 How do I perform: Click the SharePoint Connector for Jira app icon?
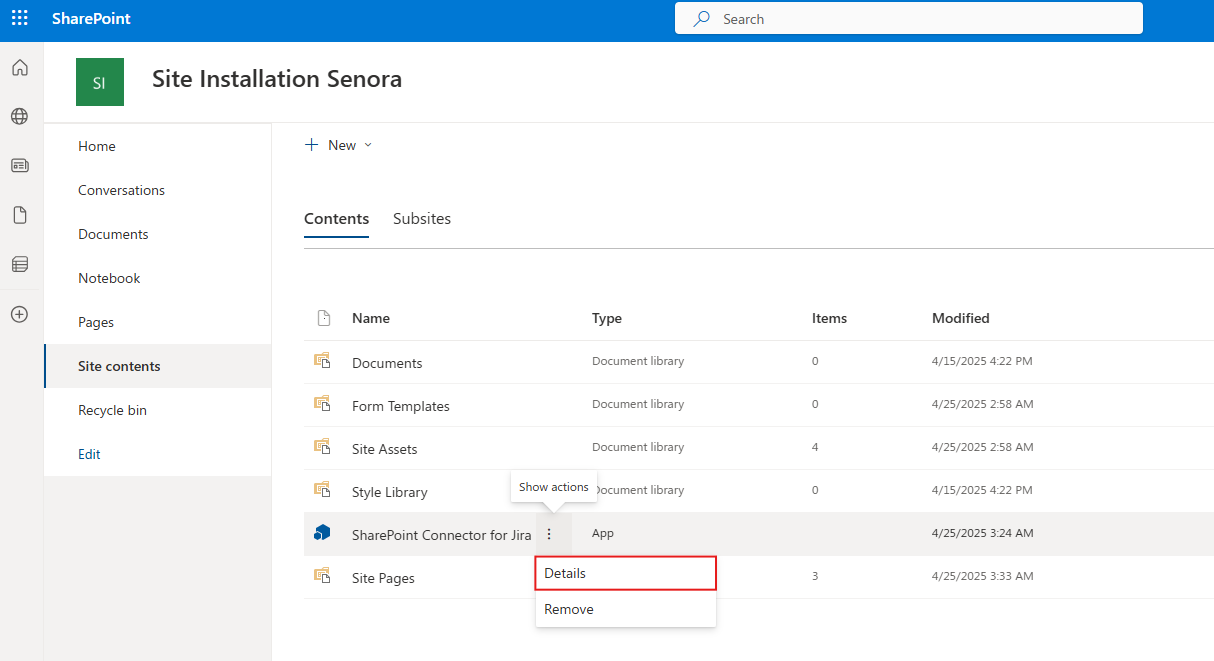(322, 534)
